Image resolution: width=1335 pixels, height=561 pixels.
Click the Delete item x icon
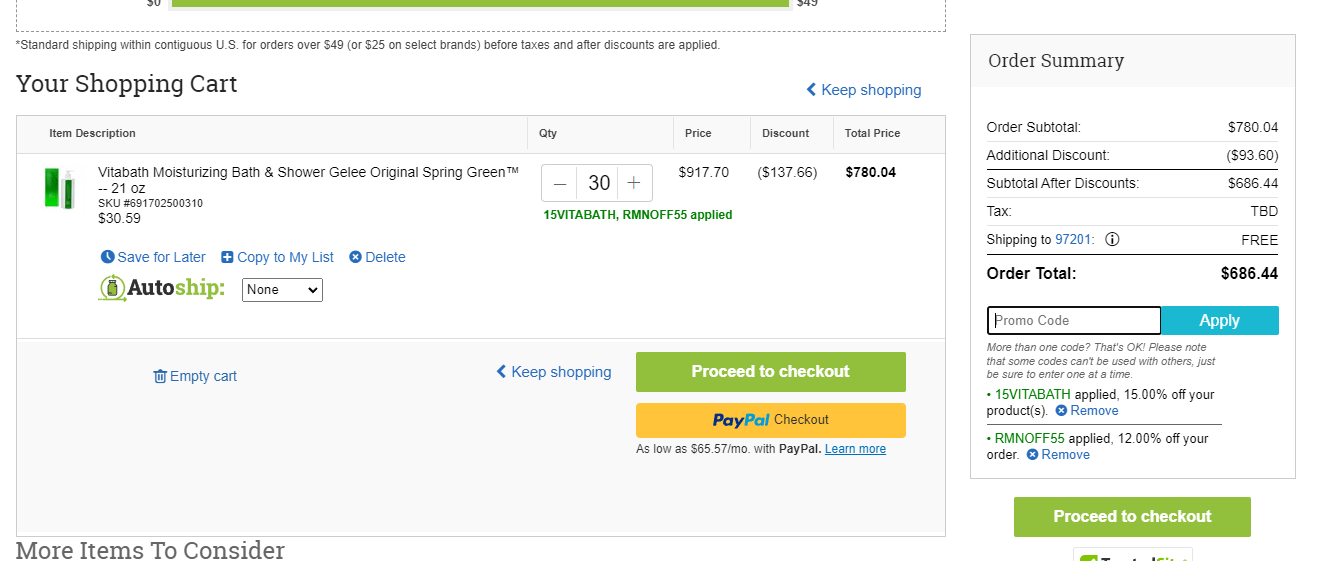(355, 257)
